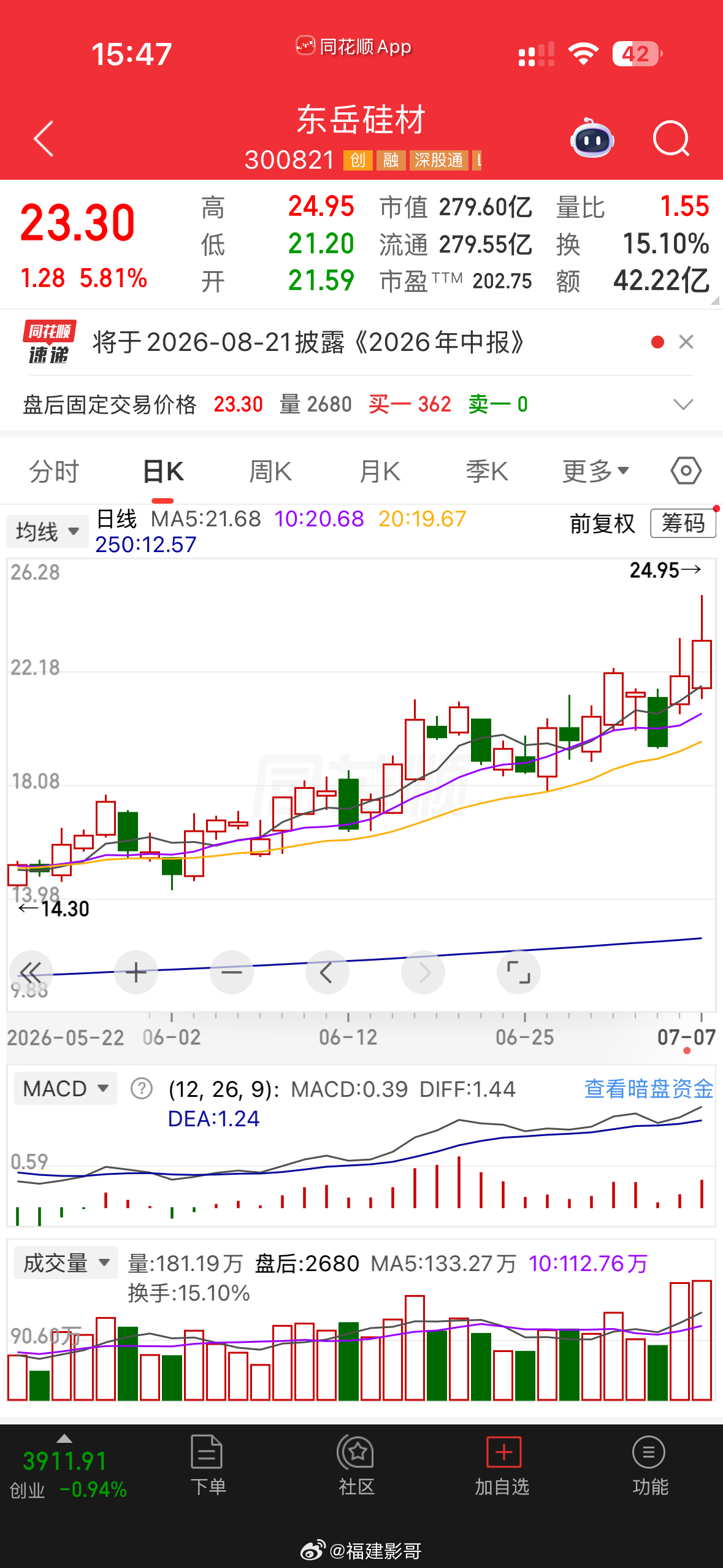The image size is (723, 1568).
Task: Tap the 创 tag badge
Action: [x=358, y=160]
